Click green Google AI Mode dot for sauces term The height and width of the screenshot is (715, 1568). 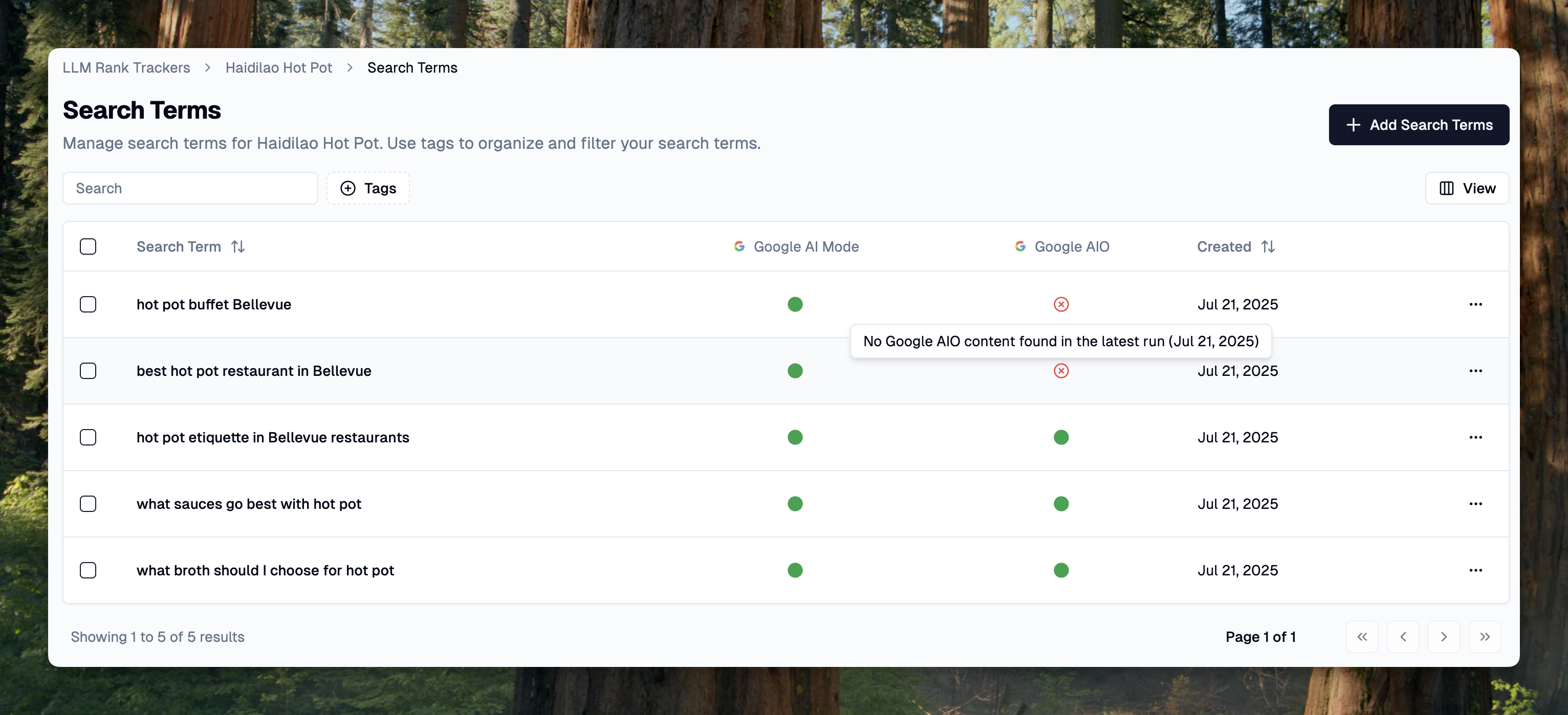[x=795, y=504]
